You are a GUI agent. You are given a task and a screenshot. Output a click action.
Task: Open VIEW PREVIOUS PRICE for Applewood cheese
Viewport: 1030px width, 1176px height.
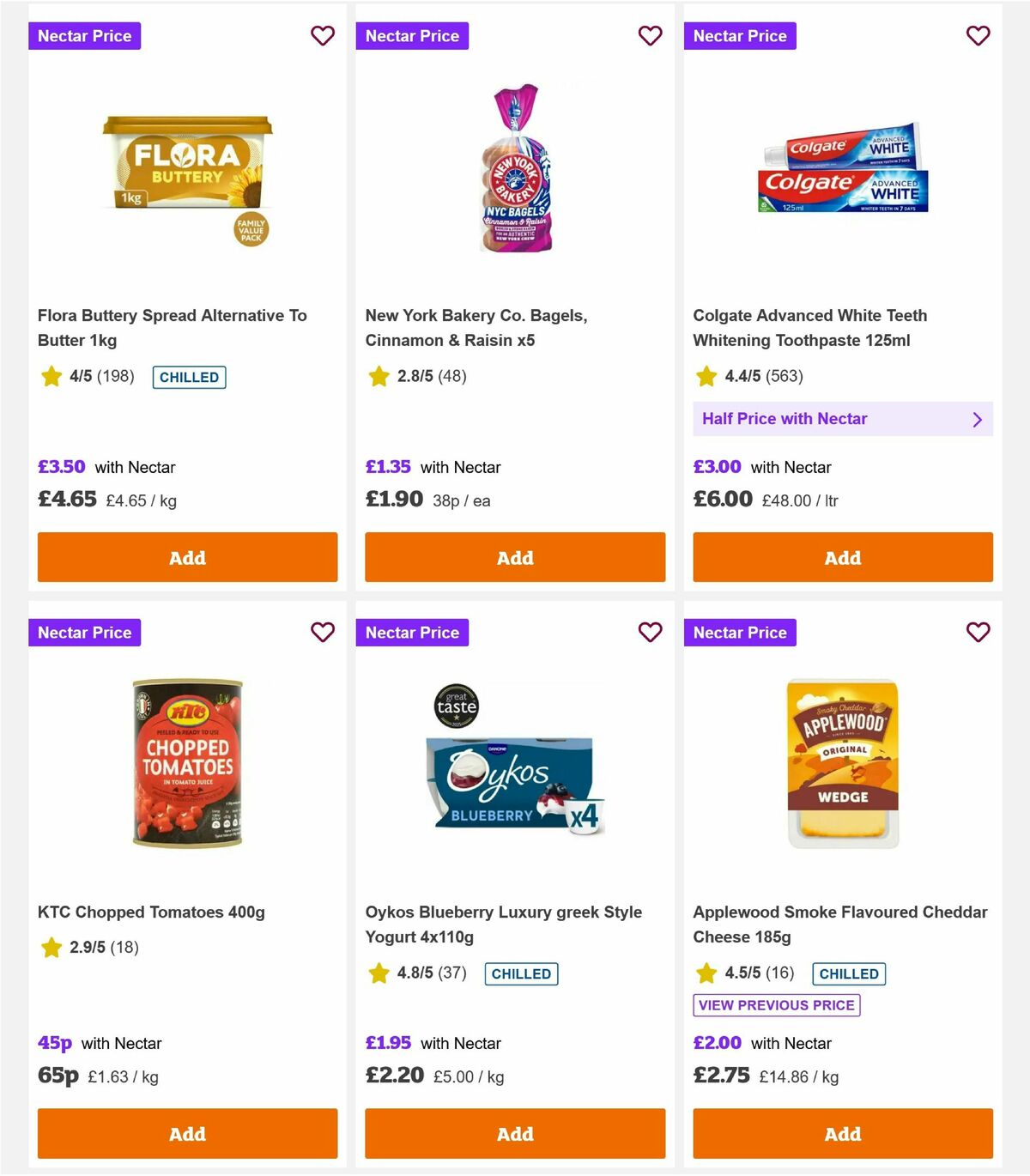tap(776, 1004)
